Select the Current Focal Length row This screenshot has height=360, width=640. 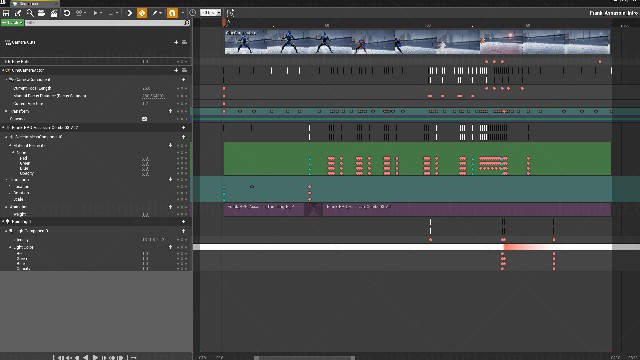click(x=96, y=88)
